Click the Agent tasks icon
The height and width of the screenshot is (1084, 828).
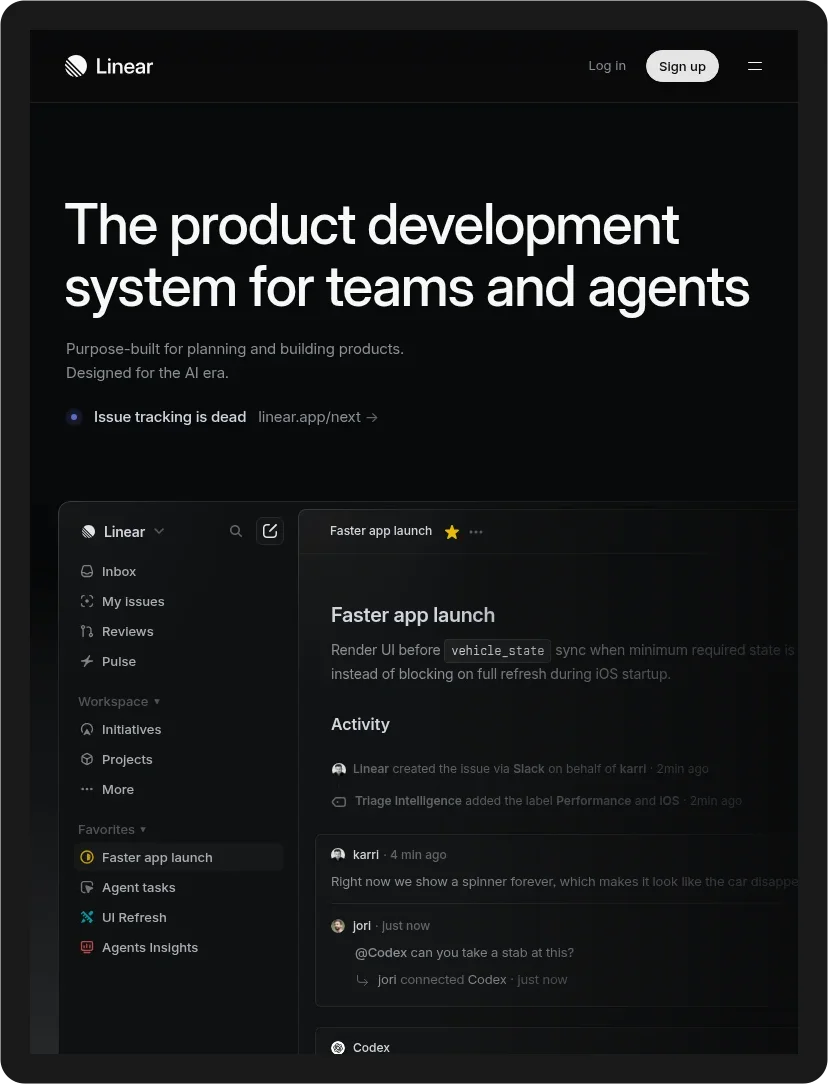[x=87, y=888]
